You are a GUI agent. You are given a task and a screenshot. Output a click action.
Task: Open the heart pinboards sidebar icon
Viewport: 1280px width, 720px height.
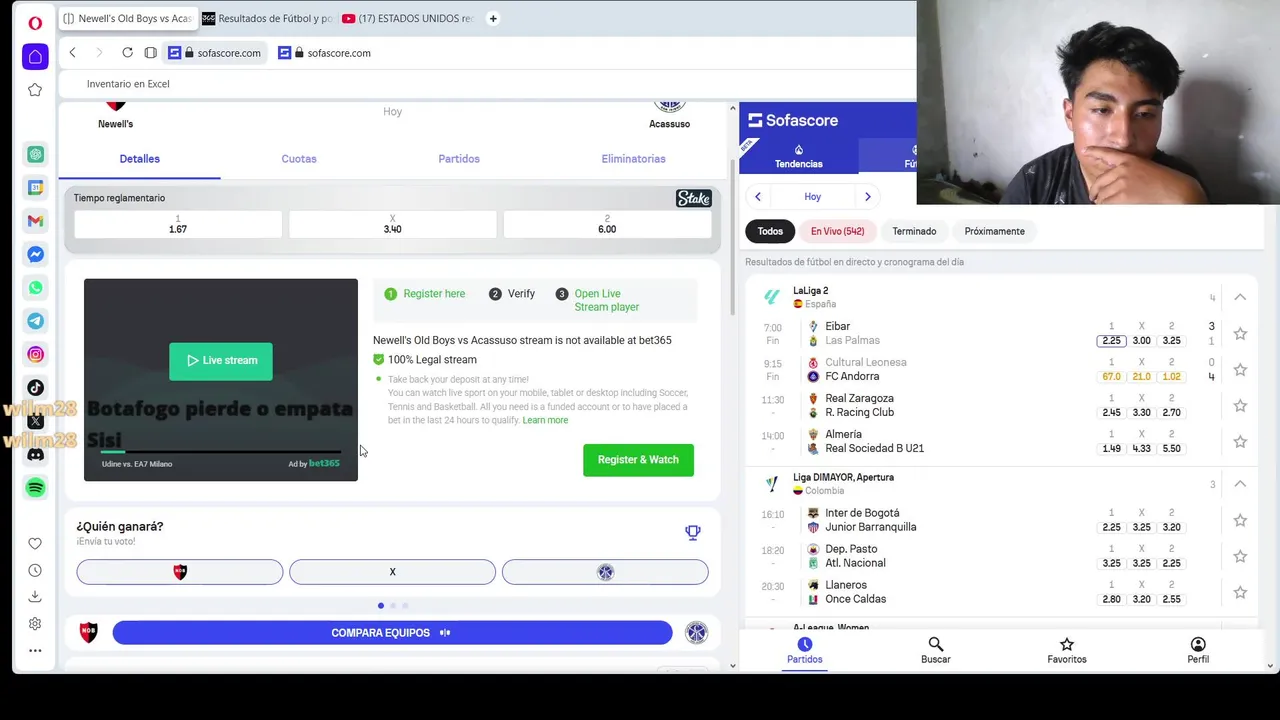pyautogui.click(x=35, y=544)
